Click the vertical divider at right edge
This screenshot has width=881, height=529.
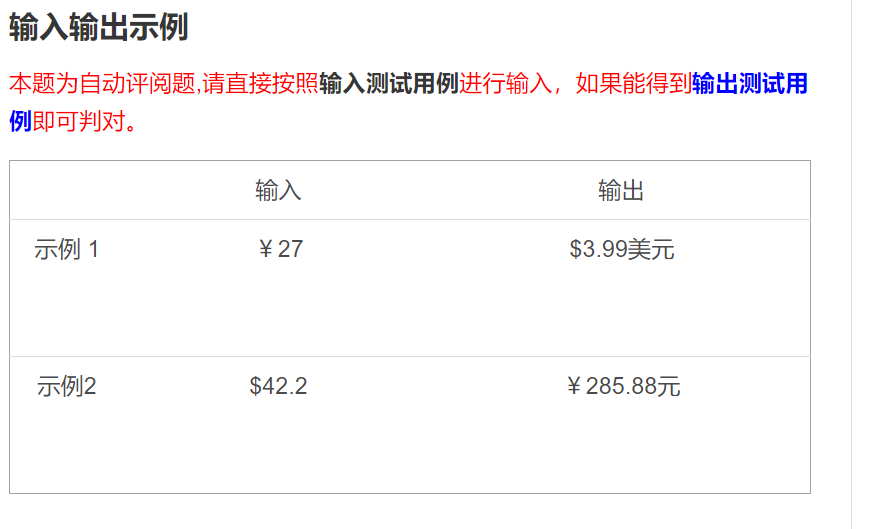pos(851,264)
